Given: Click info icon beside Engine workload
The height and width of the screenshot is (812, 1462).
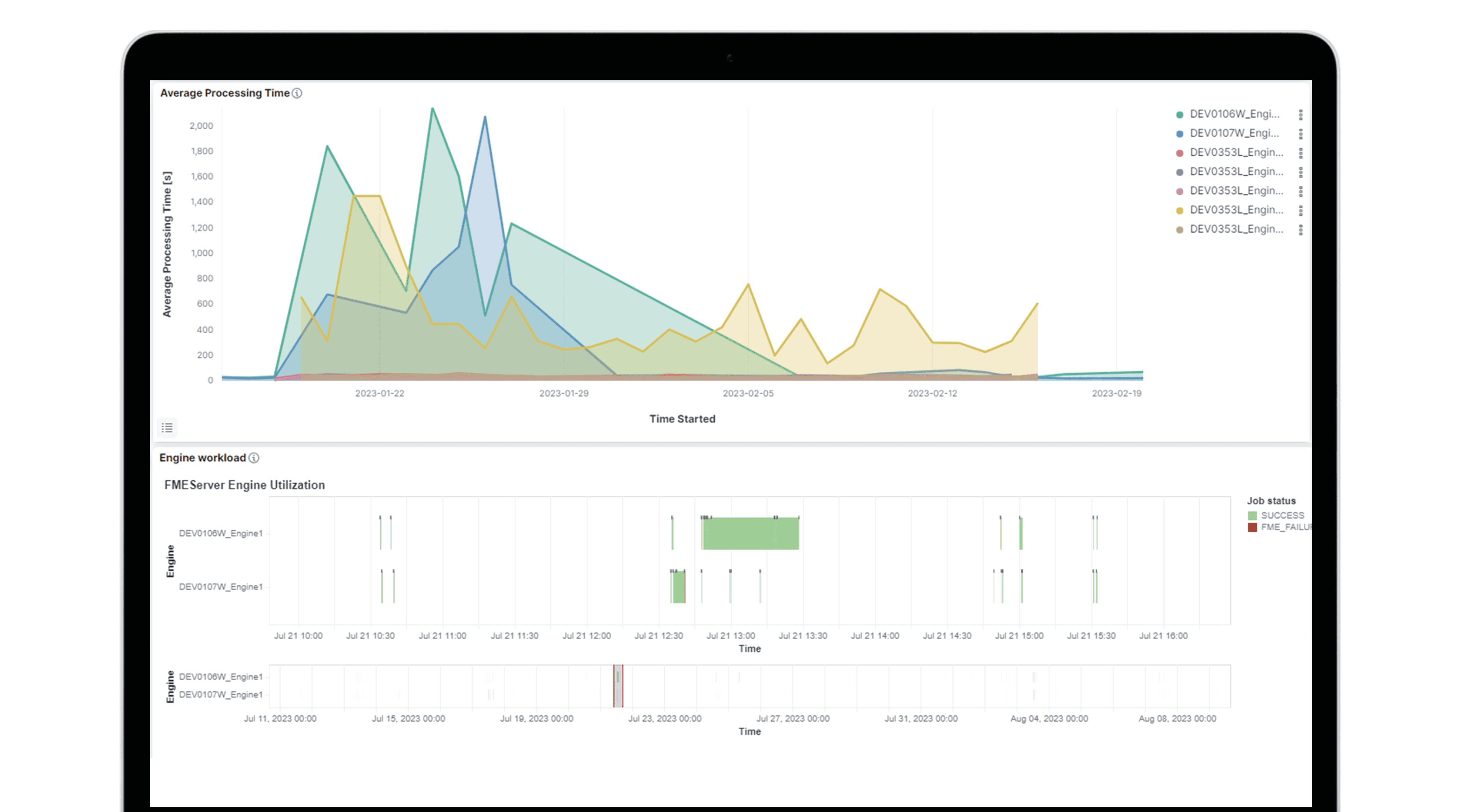Looking at the screenshot, I should [x=254, y=458].
